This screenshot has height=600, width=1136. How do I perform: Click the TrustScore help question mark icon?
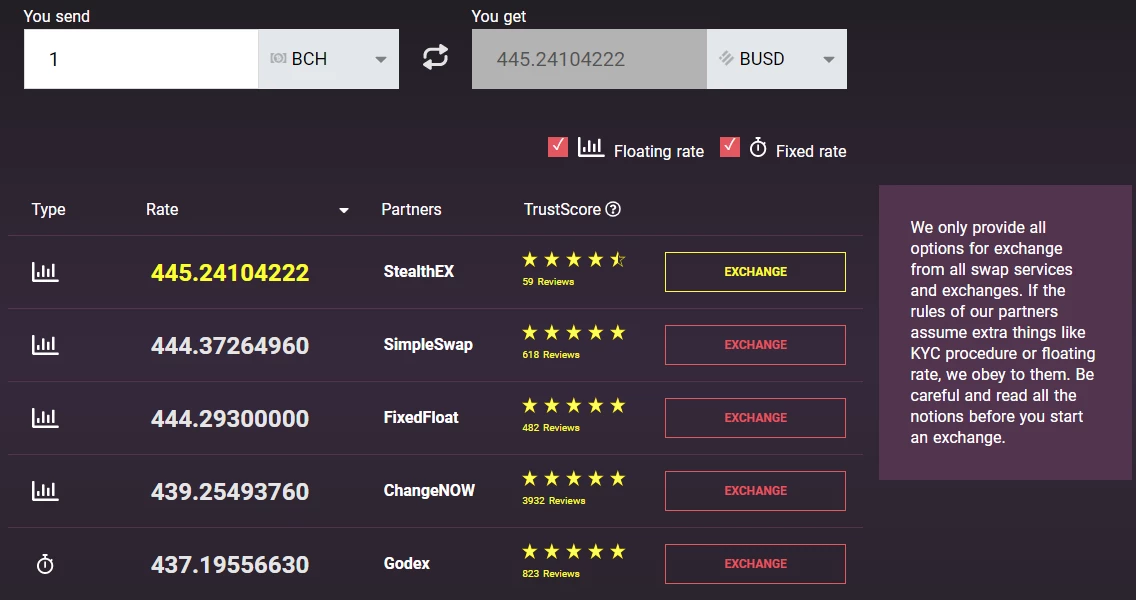point(613,209)
